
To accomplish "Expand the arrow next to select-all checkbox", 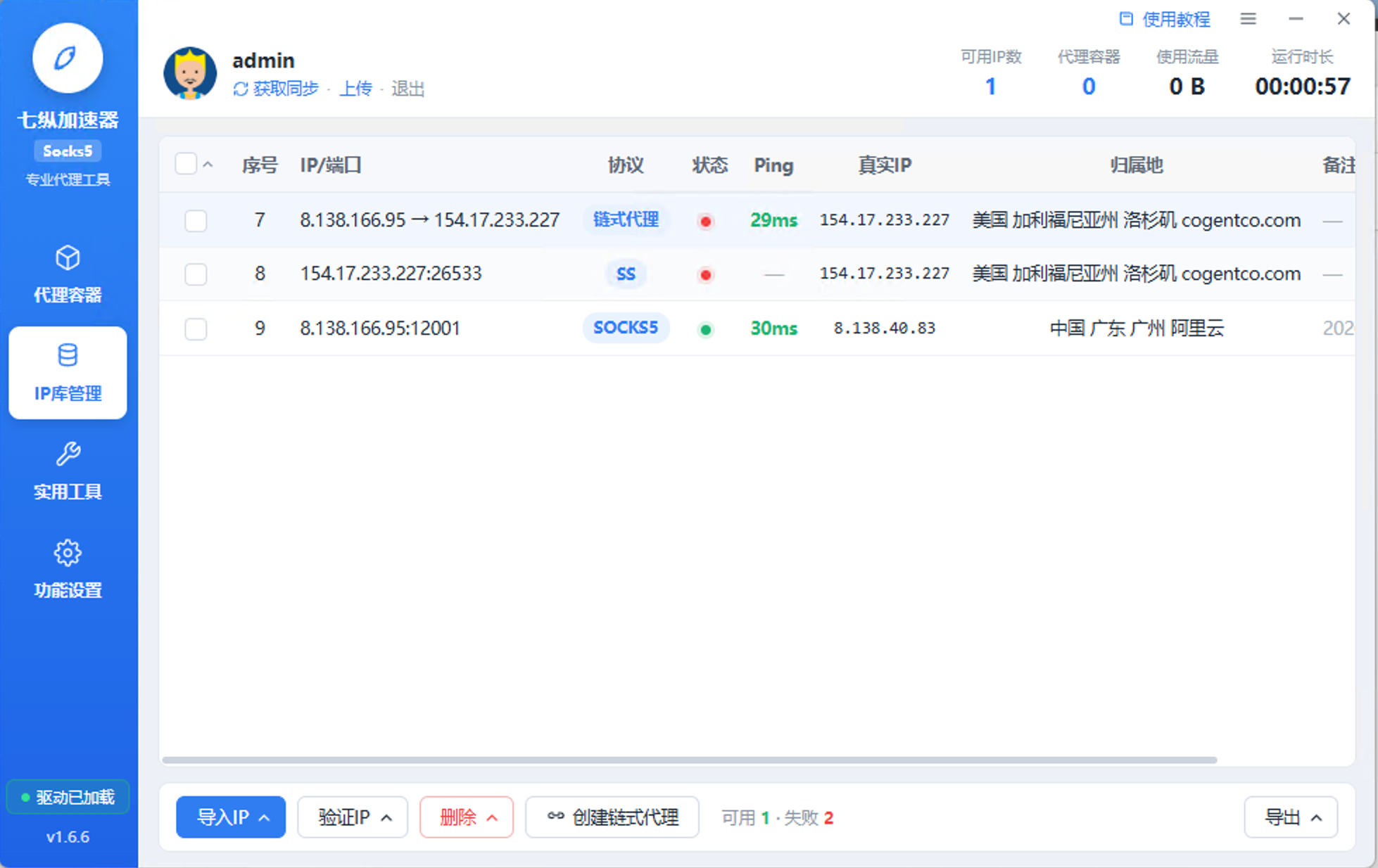I will [208, 165].
